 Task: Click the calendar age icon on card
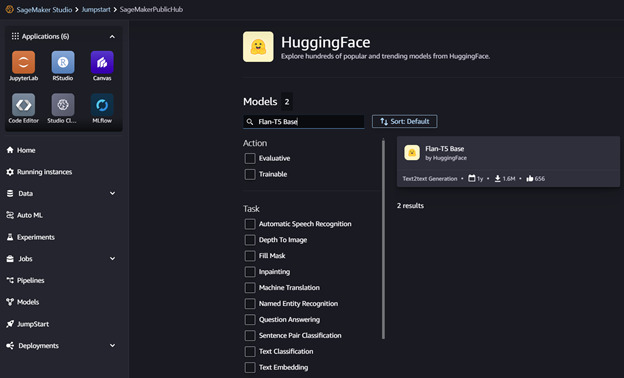pos(472,178)
